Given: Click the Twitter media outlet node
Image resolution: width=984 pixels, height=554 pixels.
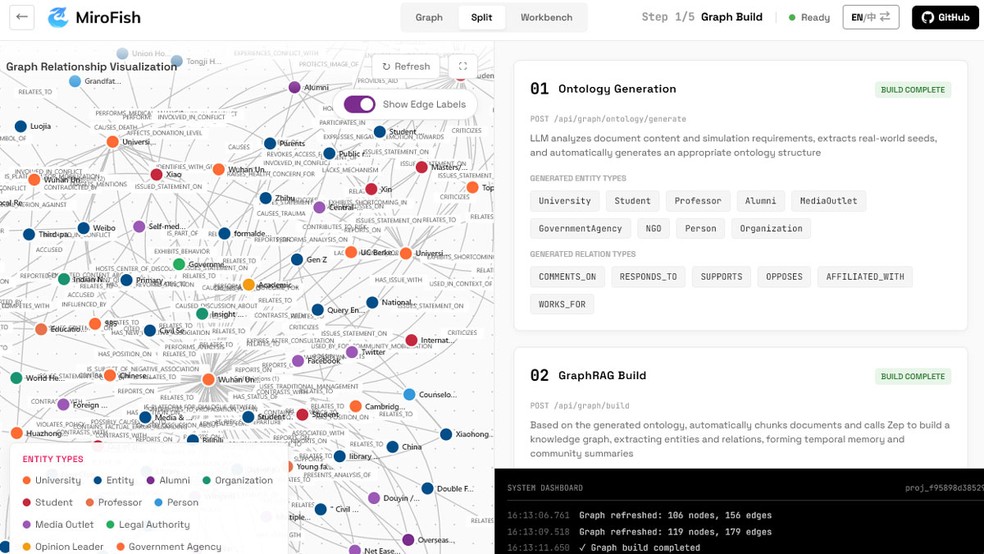Looking at the screenshot, I should 352,352.
